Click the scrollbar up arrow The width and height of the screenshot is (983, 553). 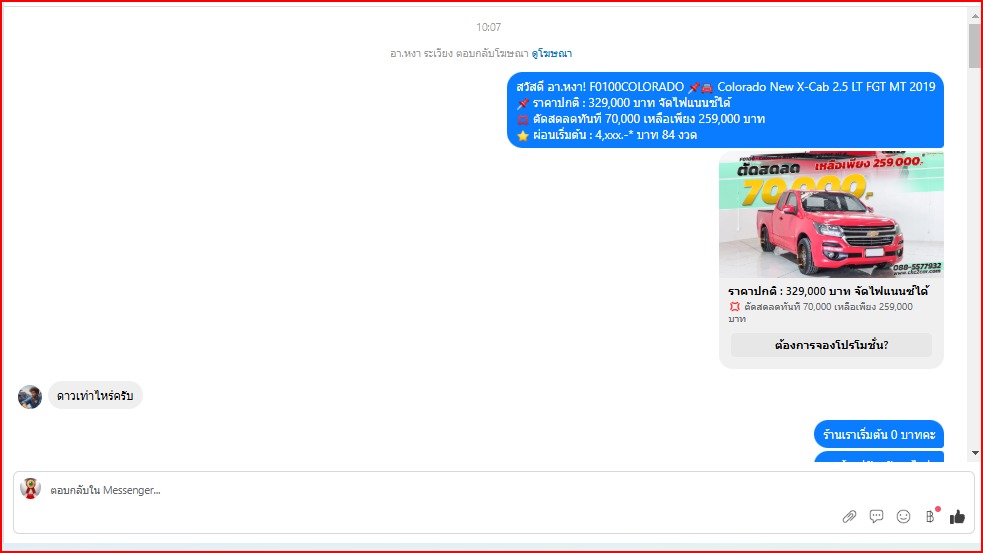(x=975, y=14)
